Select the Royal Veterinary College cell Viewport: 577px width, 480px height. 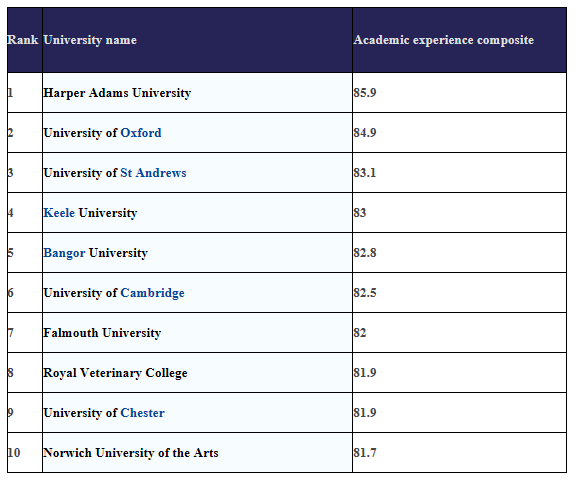coord(197,373)
